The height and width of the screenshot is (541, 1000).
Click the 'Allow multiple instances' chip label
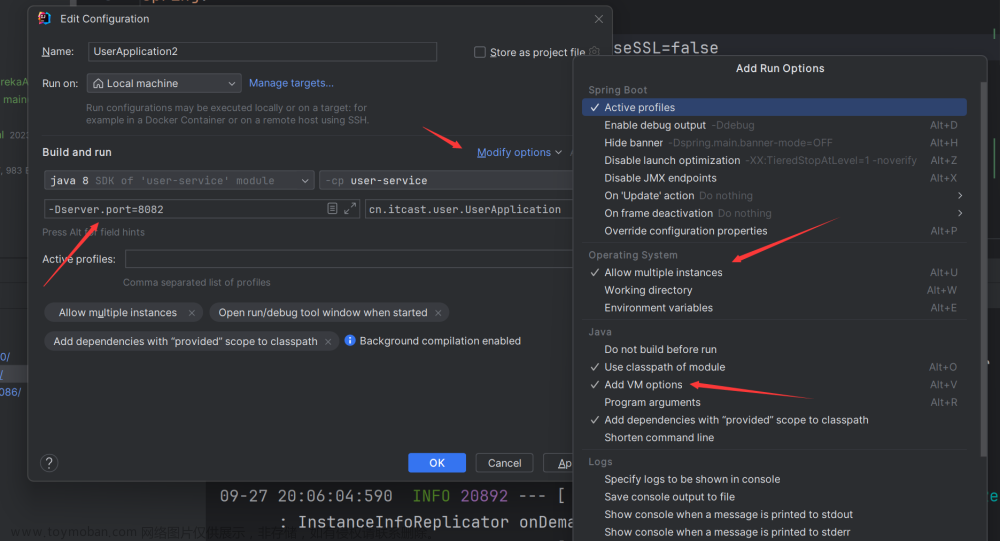(118, 313)
